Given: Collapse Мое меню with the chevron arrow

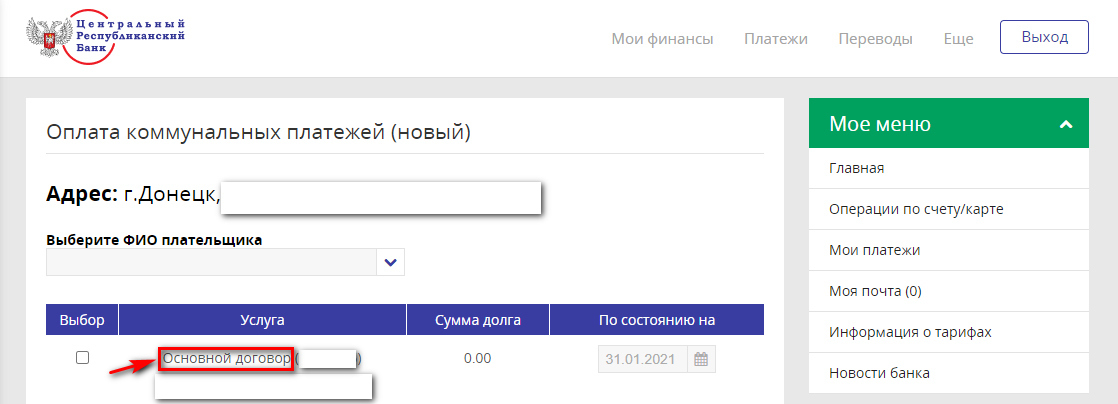Looking at the screenshot, I should tap(1066, 124).
